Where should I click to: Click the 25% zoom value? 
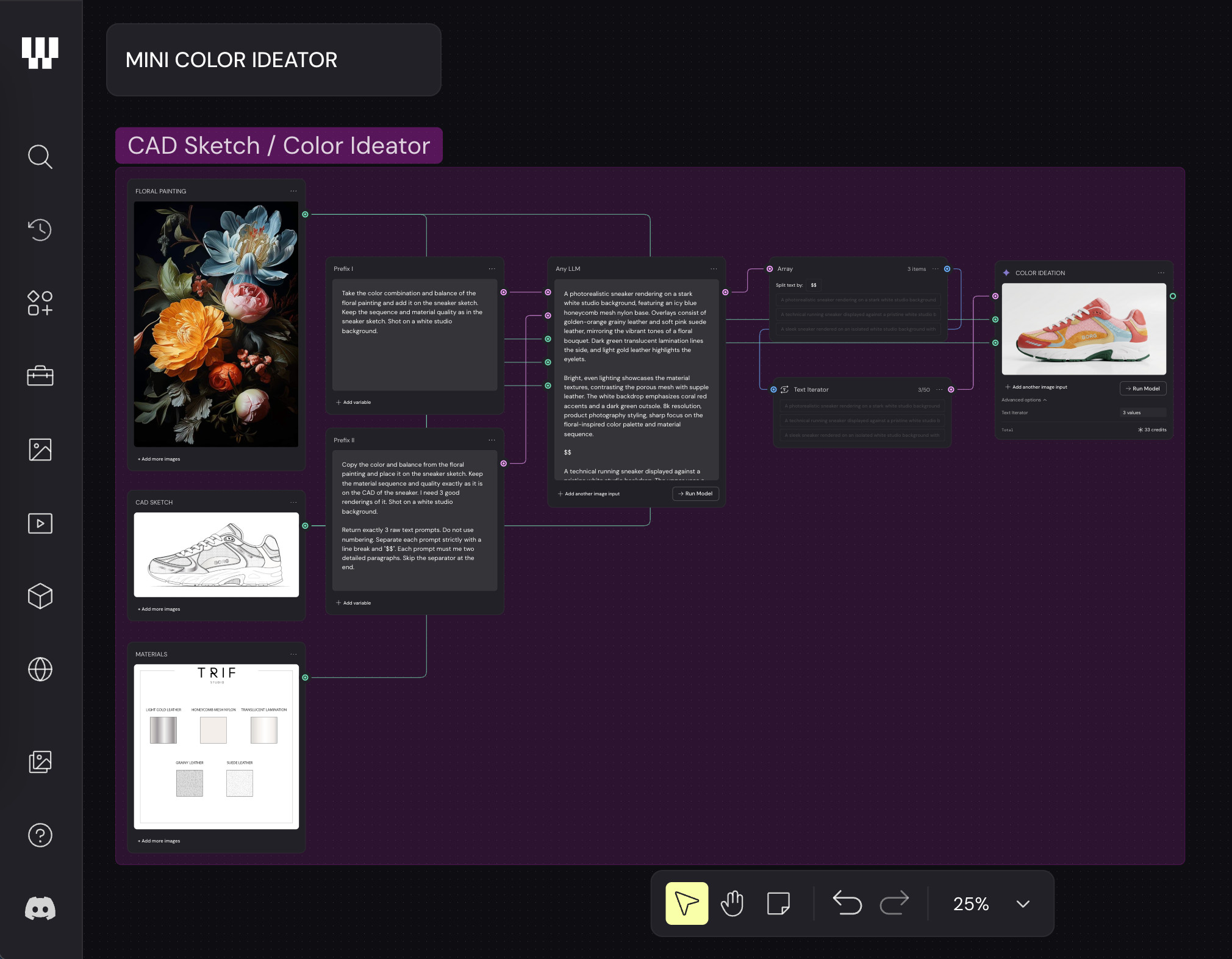[971, 904]
